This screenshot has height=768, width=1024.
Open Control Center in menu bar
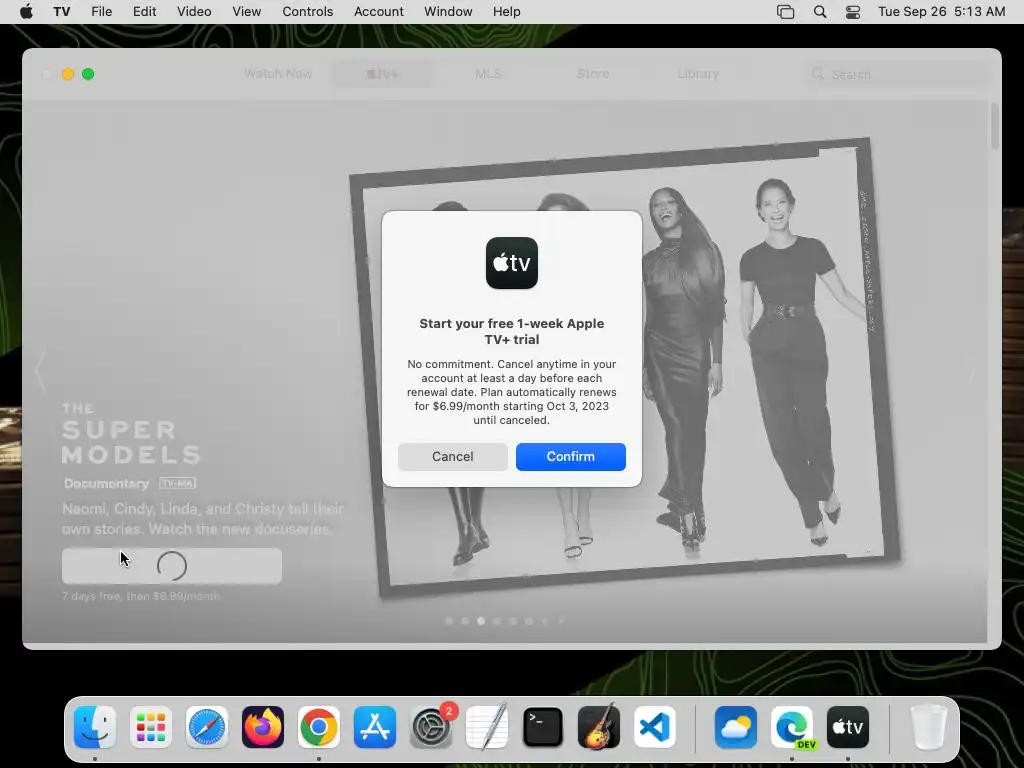coord(853,12)
